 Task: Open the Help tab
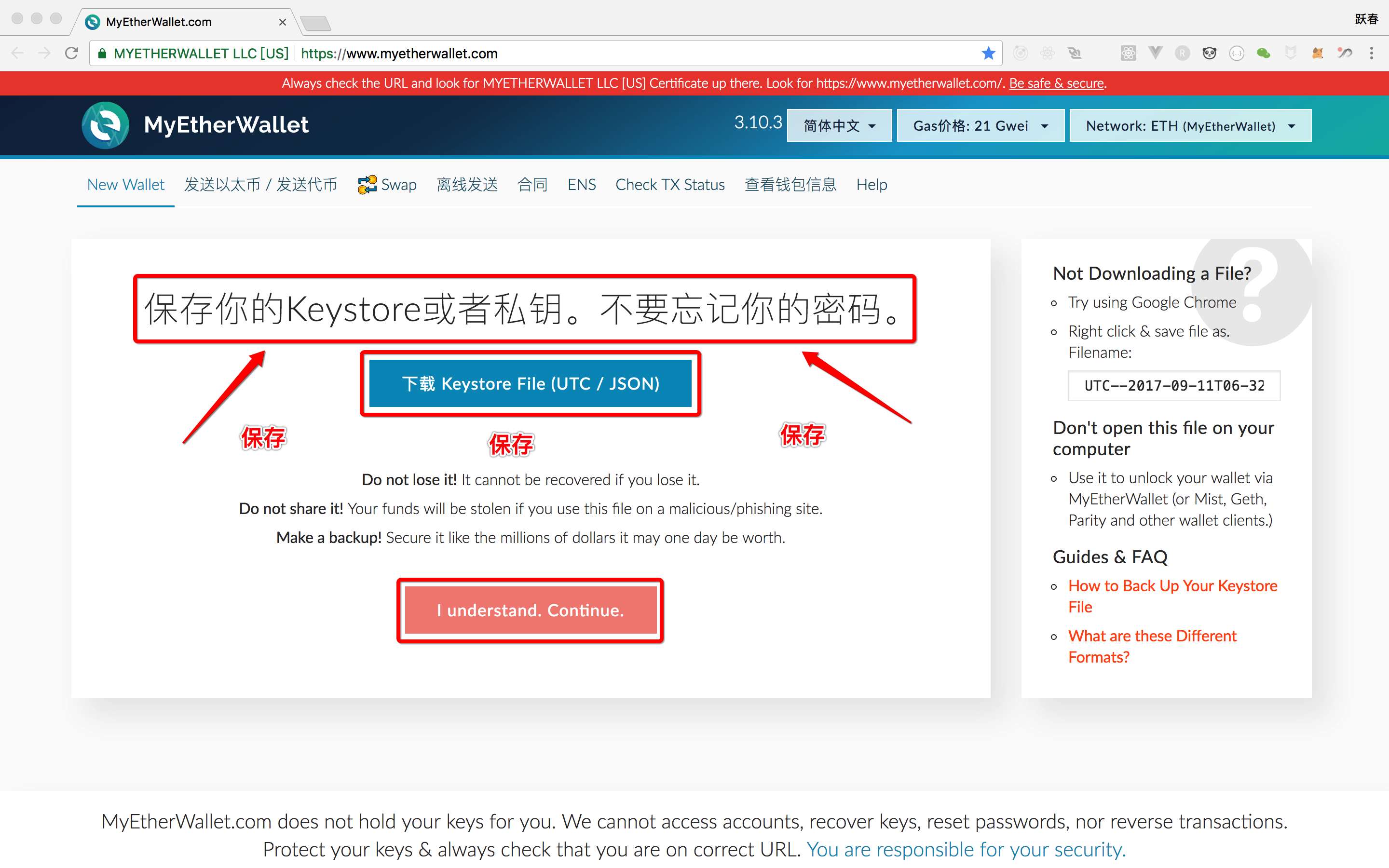point(872,185)
